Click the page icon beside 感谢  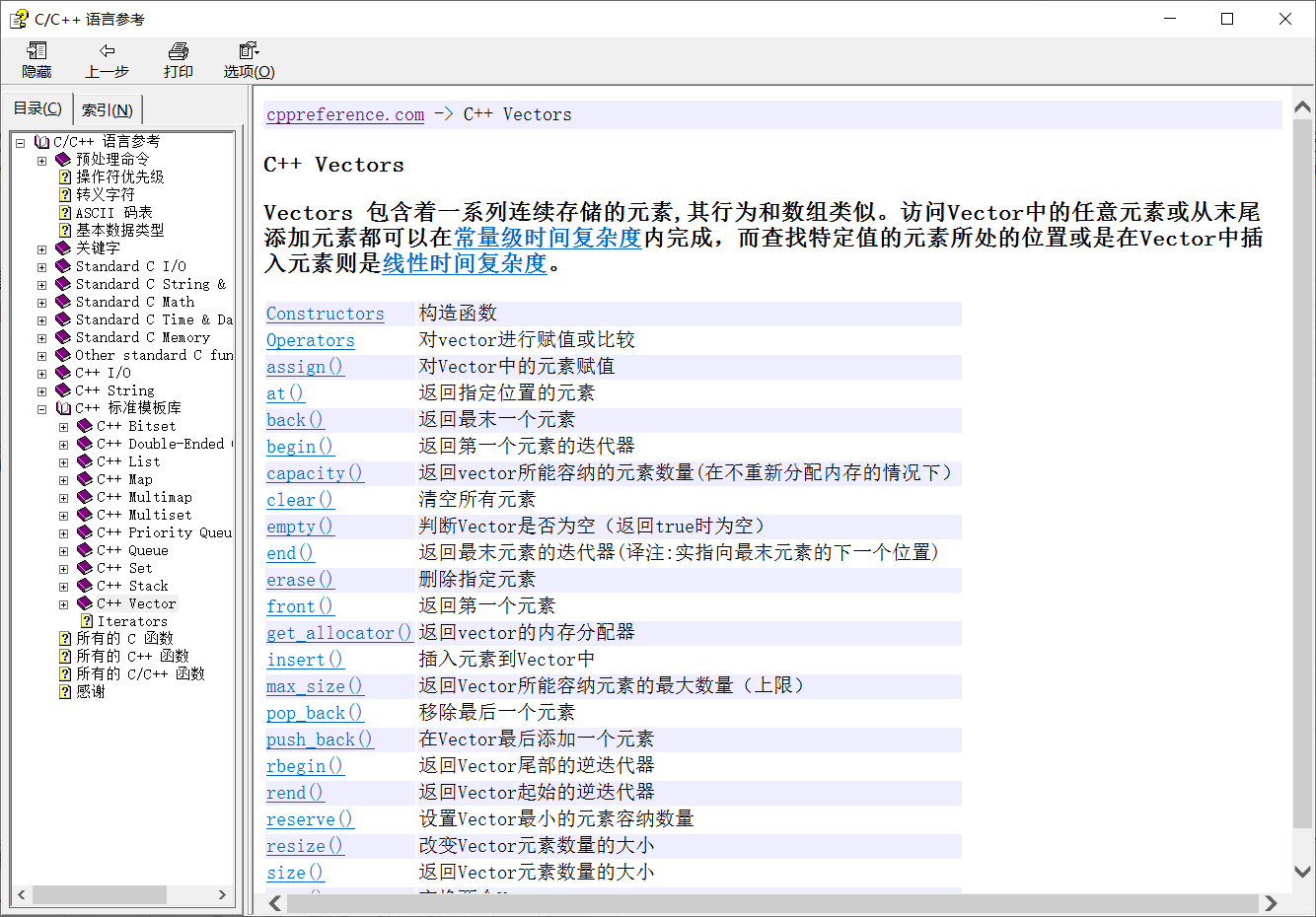click(65, 692)
